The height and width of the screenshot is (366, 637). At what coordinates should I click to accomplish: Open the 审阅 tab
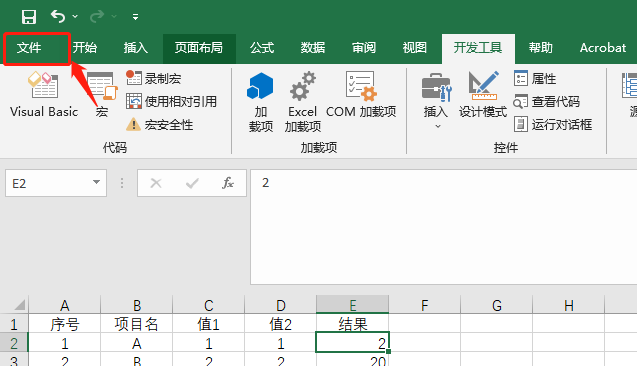tap(364, 48)
